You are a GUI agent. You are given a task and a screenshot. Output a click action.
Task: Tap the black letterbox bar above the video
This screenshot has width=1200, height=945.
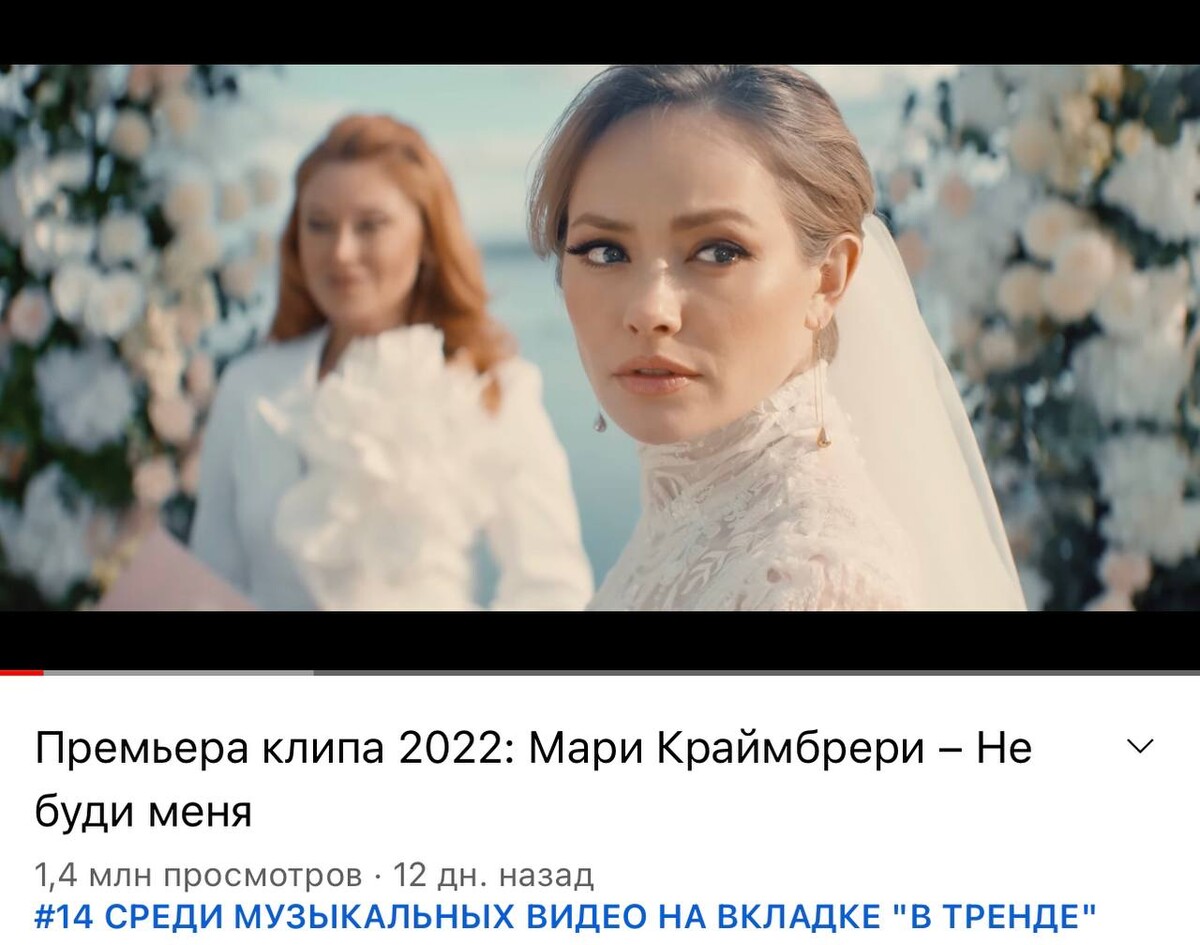(600, 32)
